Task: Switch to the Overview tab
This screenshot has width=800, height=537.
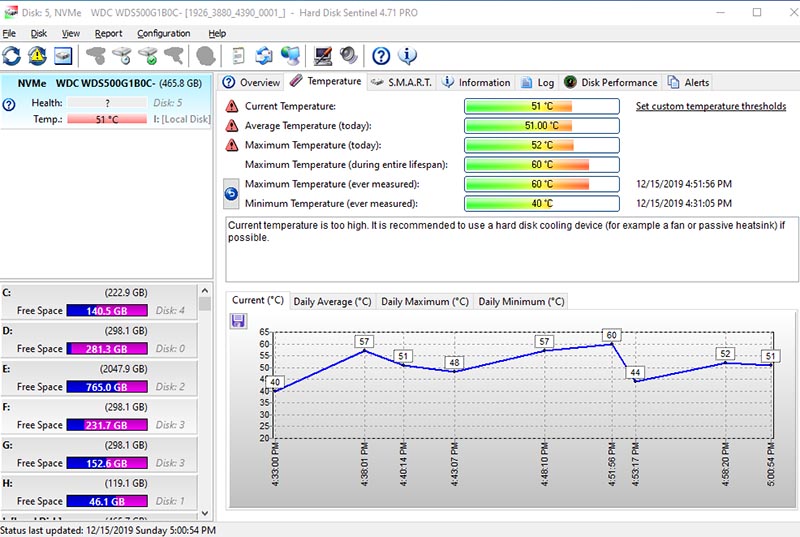Action: [x=252, y=82]
